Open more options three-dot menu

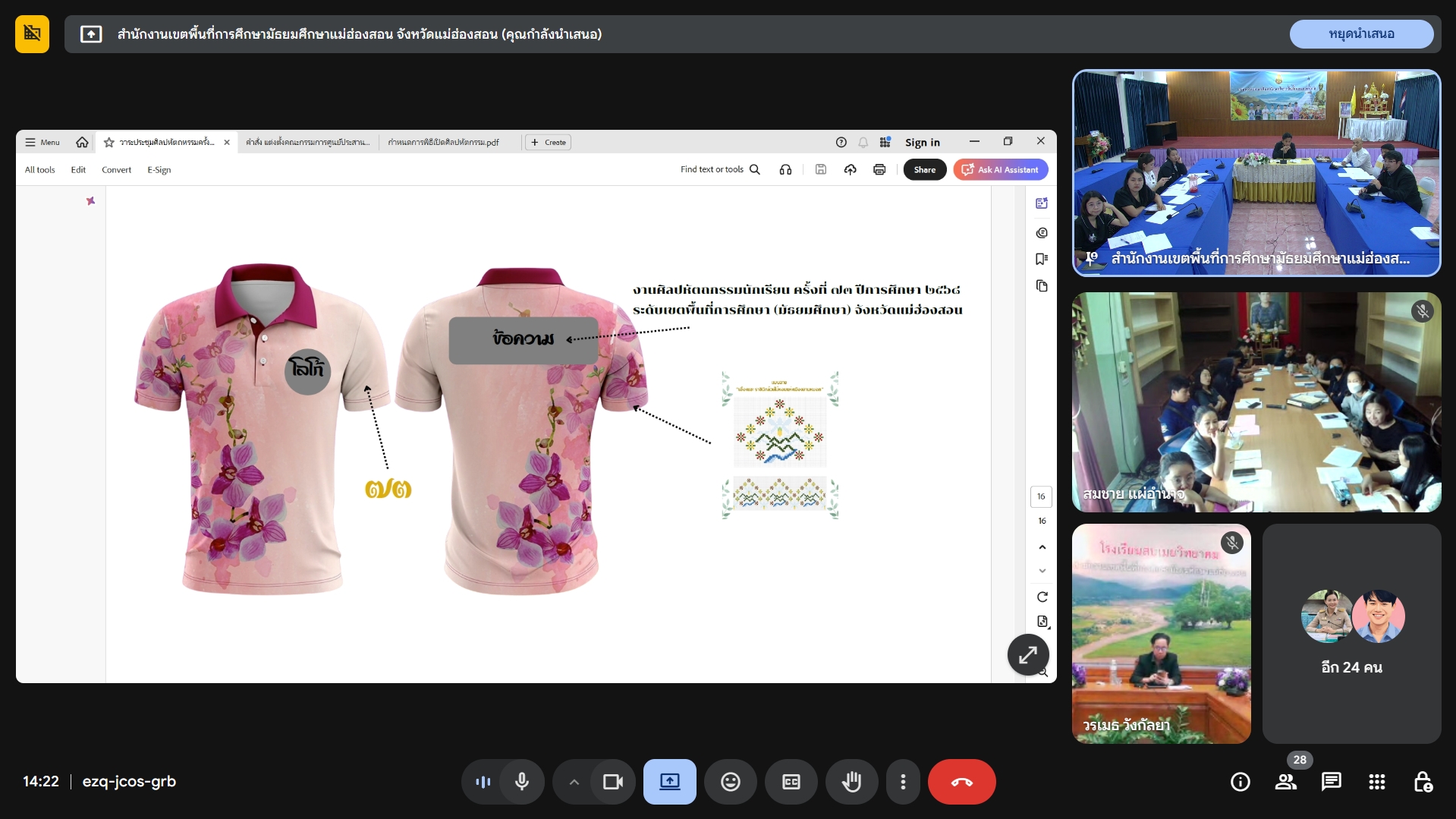(902, 782)
